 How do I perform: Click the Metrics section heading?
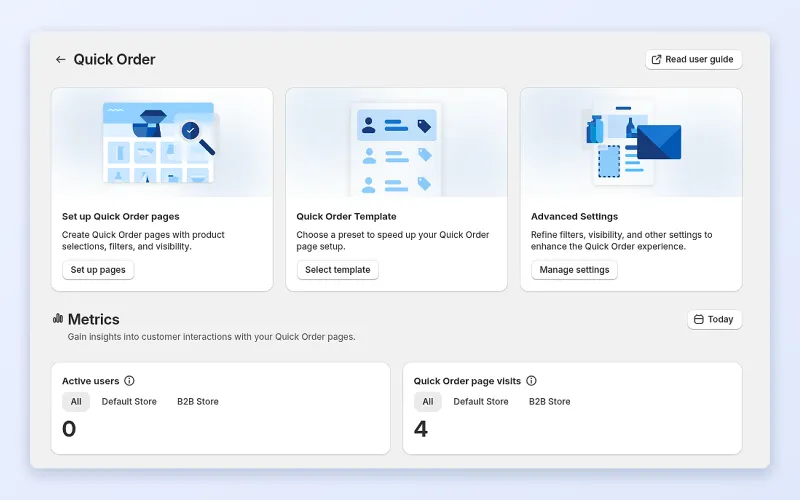pyautogui.click(x=93, y=319)
